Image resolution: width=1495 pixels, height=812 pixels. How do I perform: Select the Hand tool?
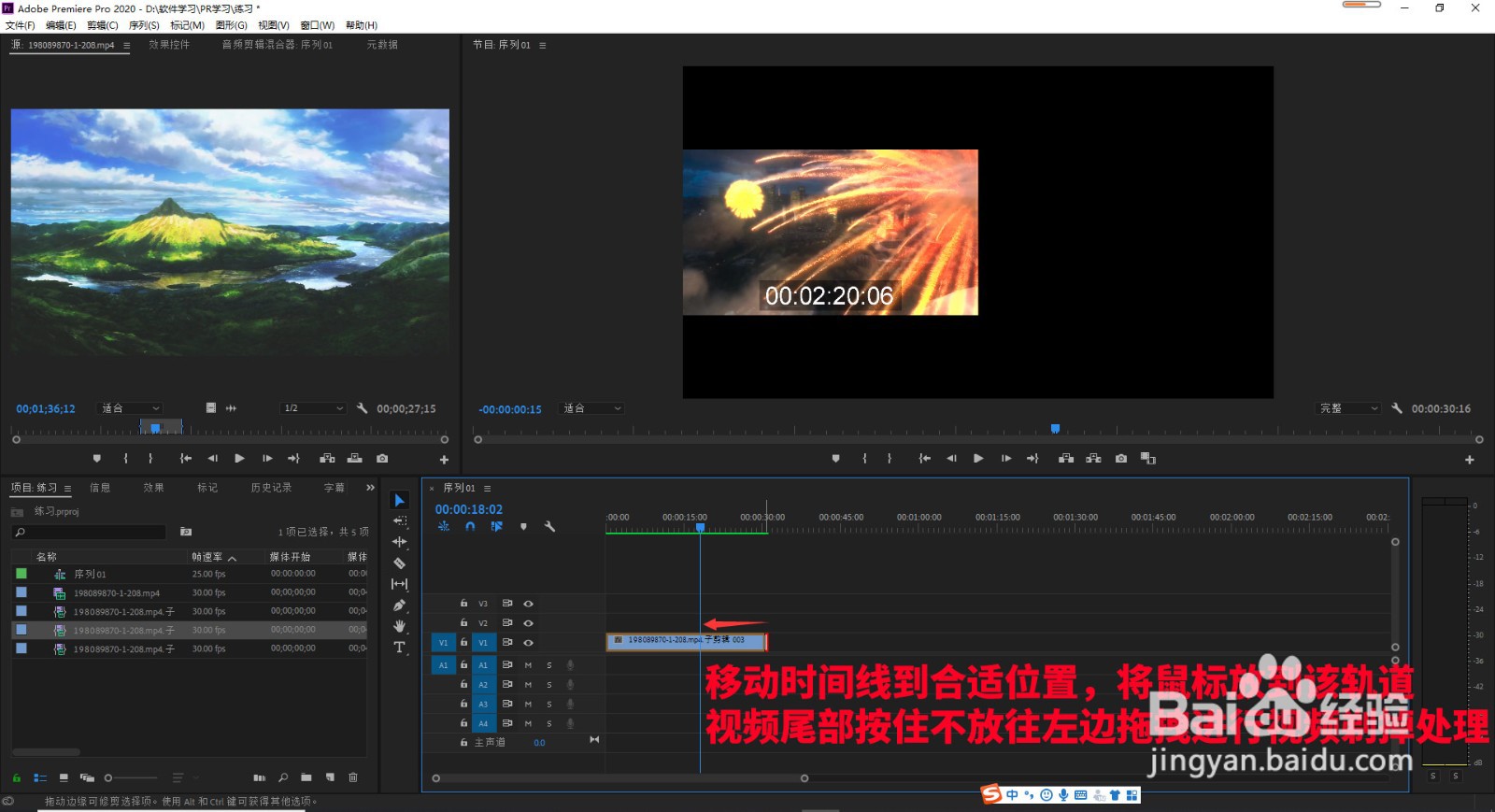(400, 626)
